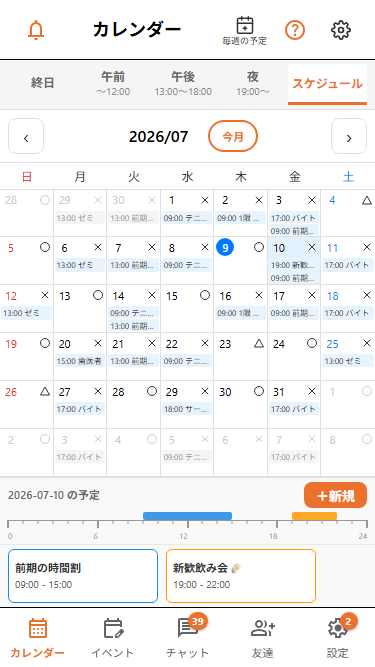Select the 午後 13:00～18:00 tab
Viewport: 375px width, 667px height.
(x=183, y=83)
